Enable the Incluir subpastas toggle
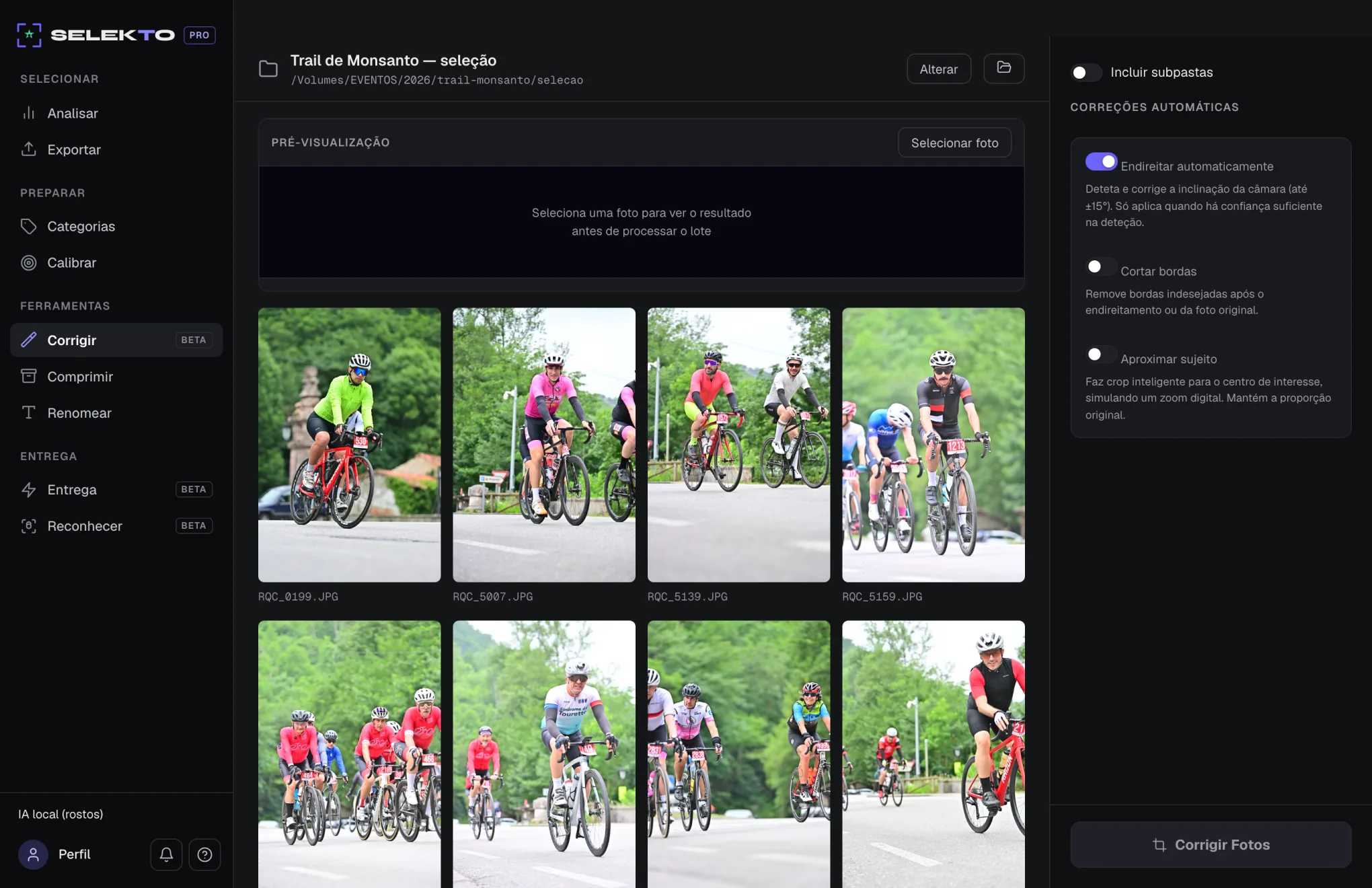Viewport: 1372px width, 888px height. point(1085,73)
